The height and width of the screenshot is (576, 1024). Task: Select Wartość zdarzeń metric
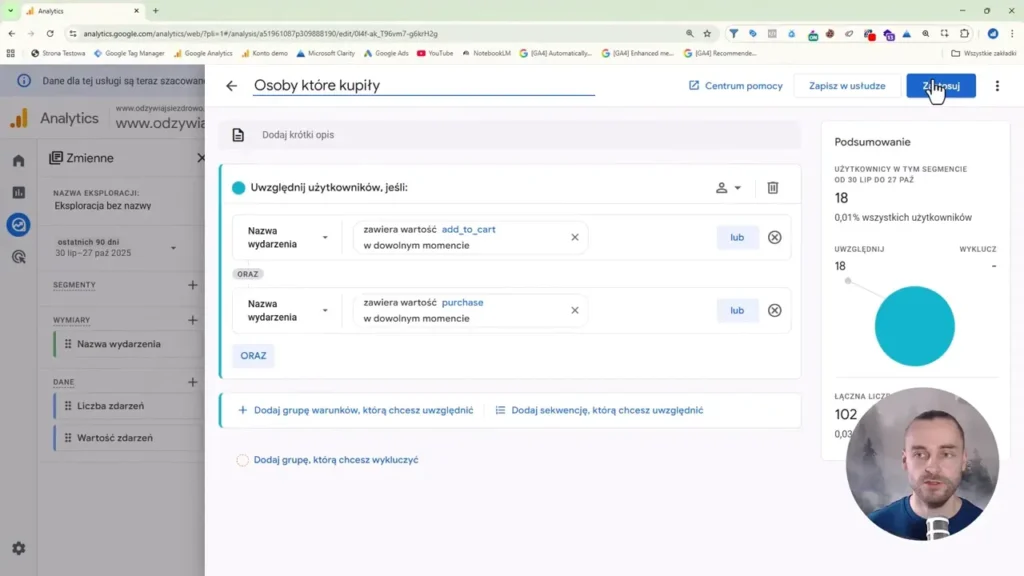(130, 438)
